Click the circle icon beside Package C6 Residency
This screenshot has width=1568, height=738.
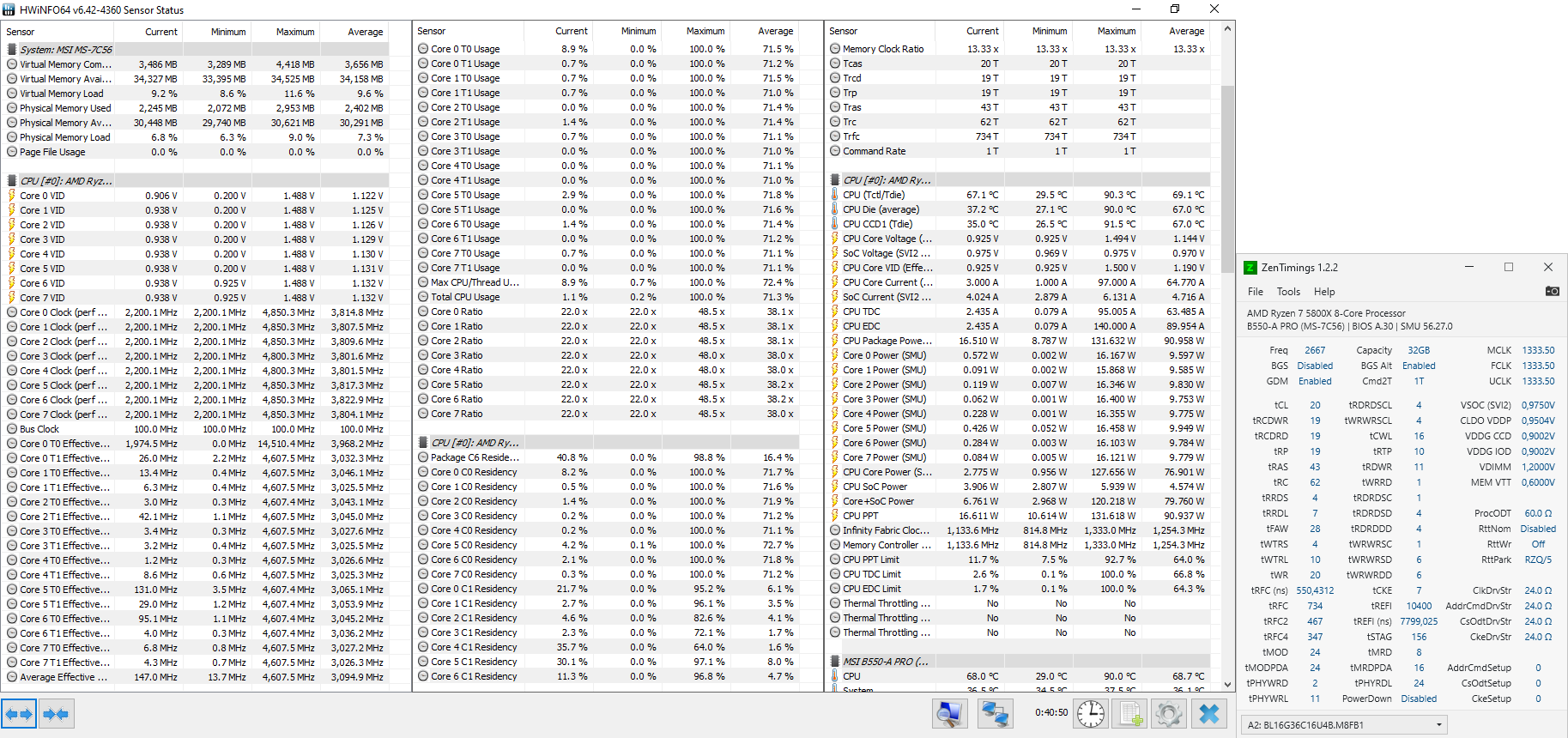click(423, 457)
